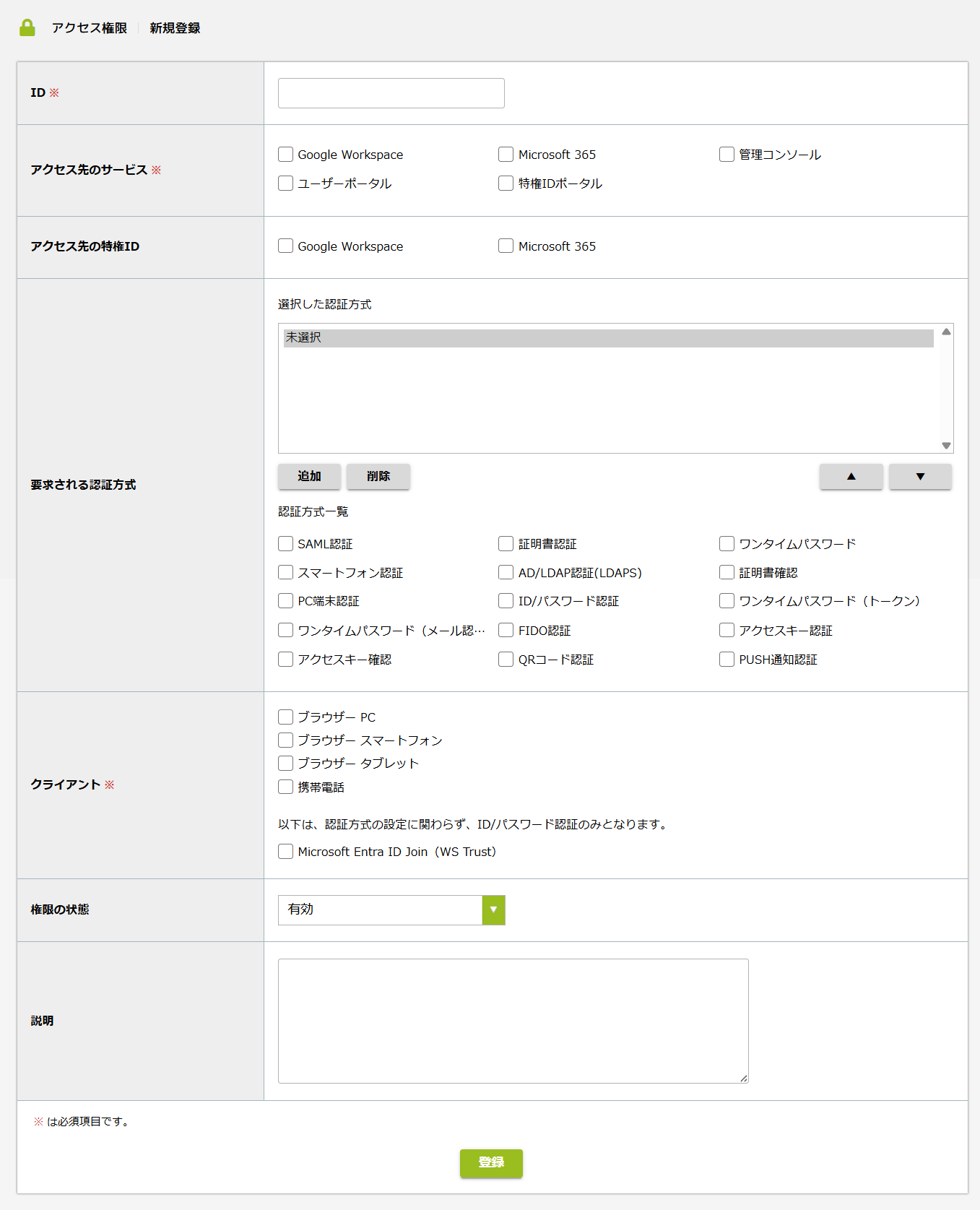This screenshot has height=1210, width=980.
Task: Move selected authentication method down
Action: (x=920, y=477)
